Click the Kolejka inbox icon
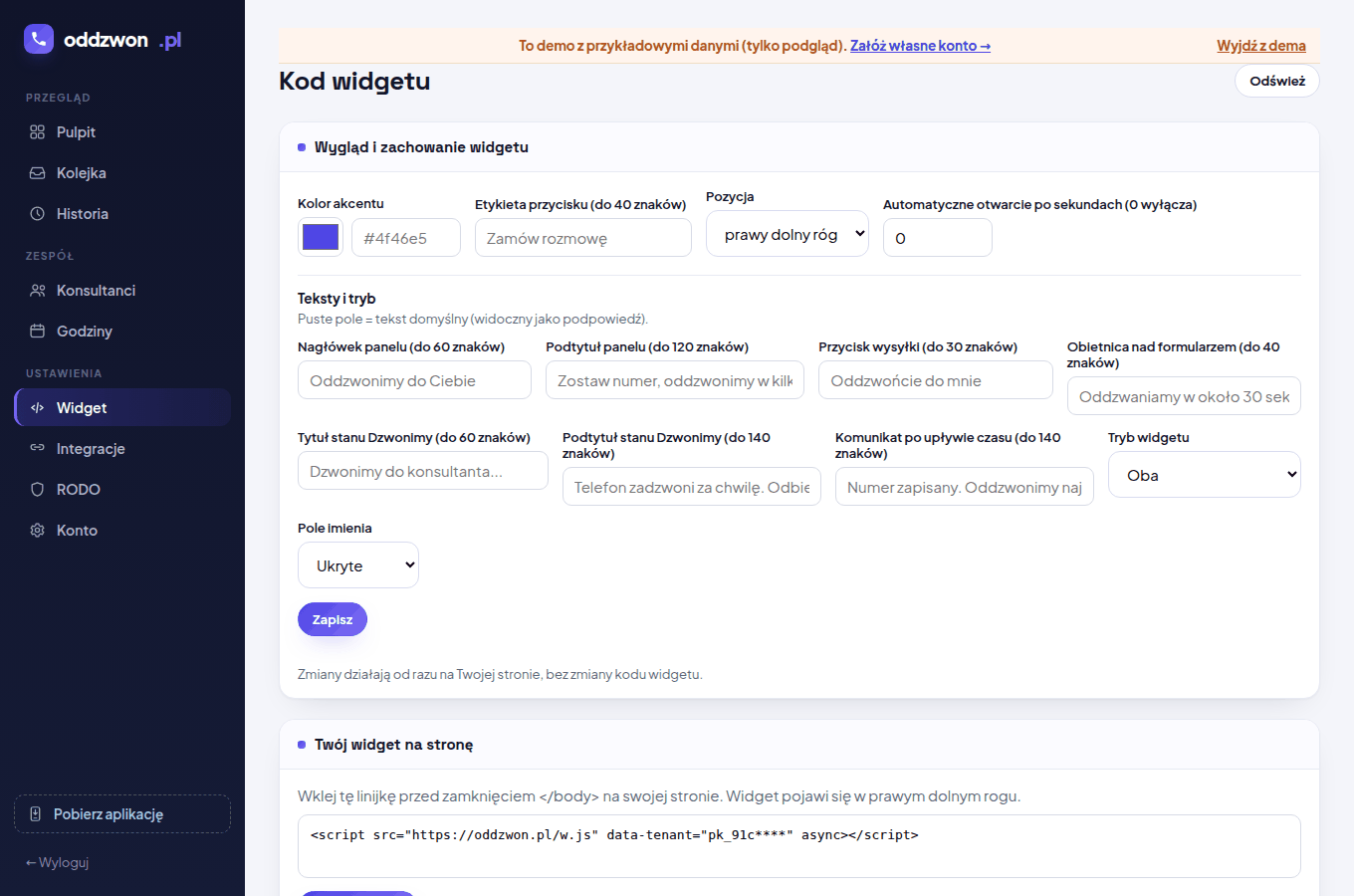This screenshot has width=1354, height=896. click(x=38, y=173)
